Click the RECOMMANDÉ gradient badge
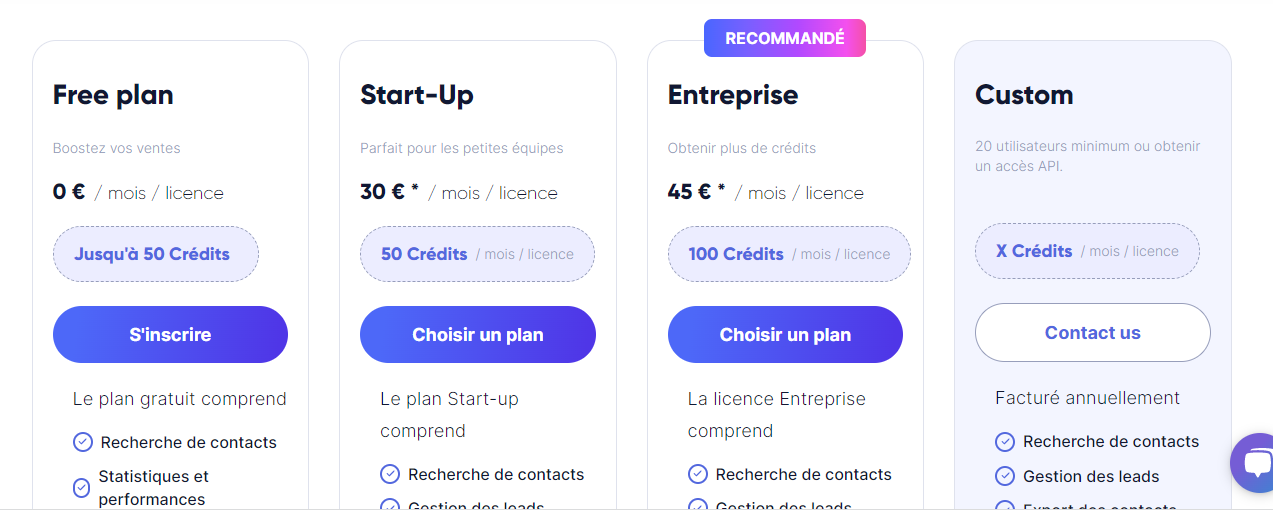This screenshot has width=1273, height=515. pos(784,38)
